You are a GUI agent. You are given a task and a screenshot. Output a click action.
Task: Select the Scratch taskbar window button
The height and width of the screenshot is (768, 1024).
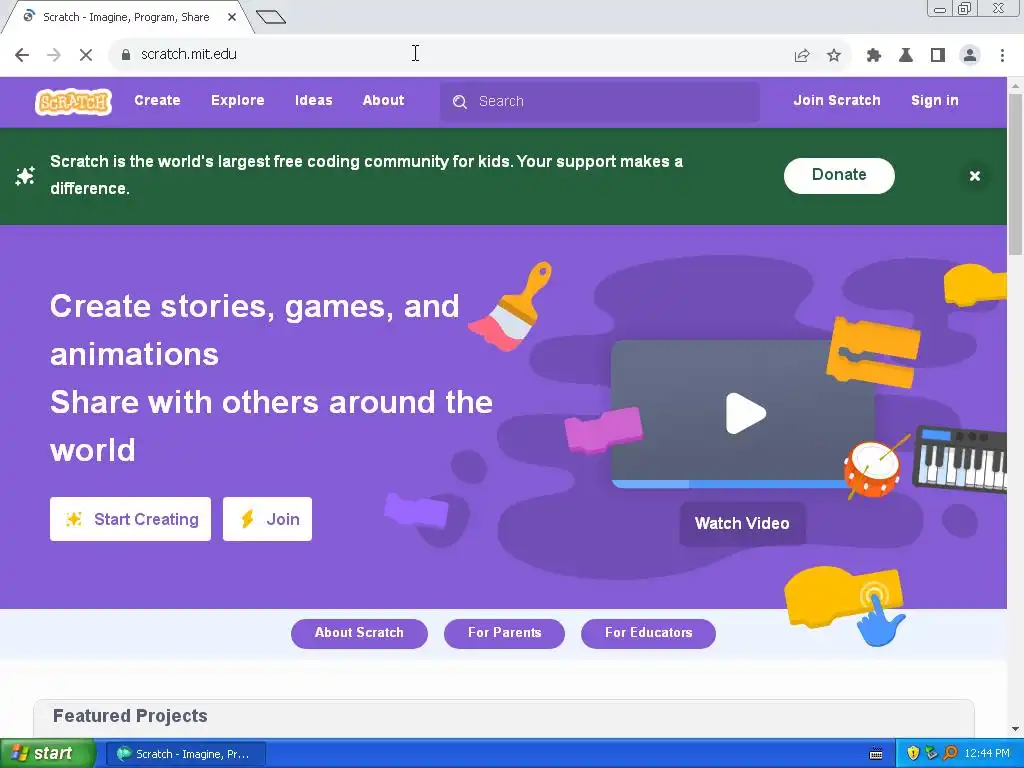point(185,754)
